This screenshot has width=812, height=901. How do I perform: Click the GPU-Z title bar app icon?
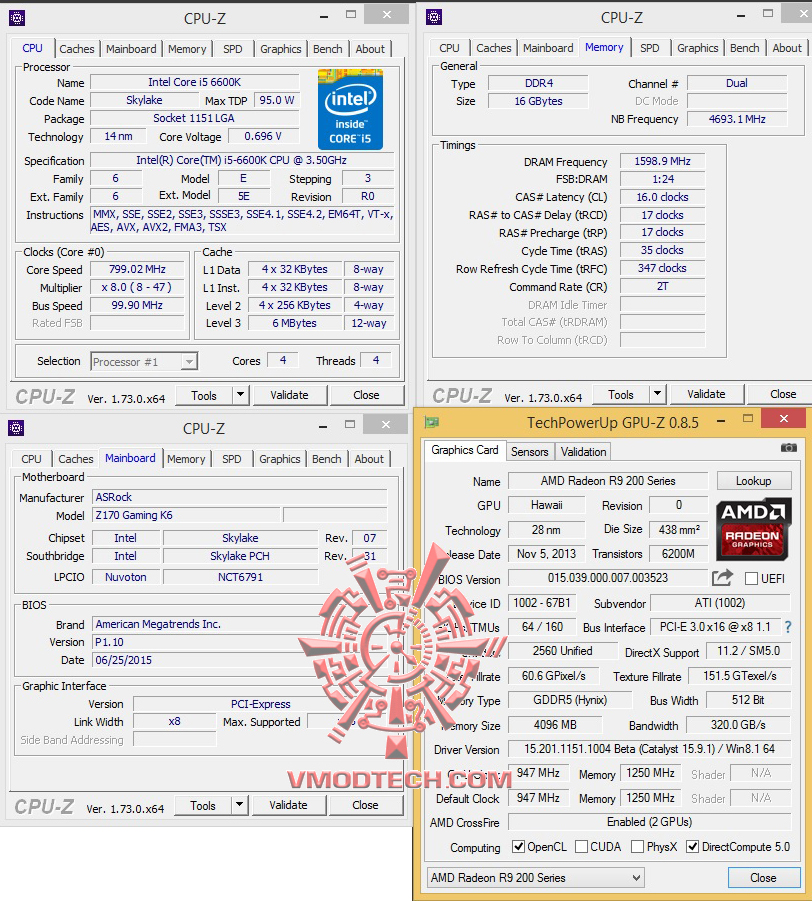pyautogui.click(x=432, y=422)
